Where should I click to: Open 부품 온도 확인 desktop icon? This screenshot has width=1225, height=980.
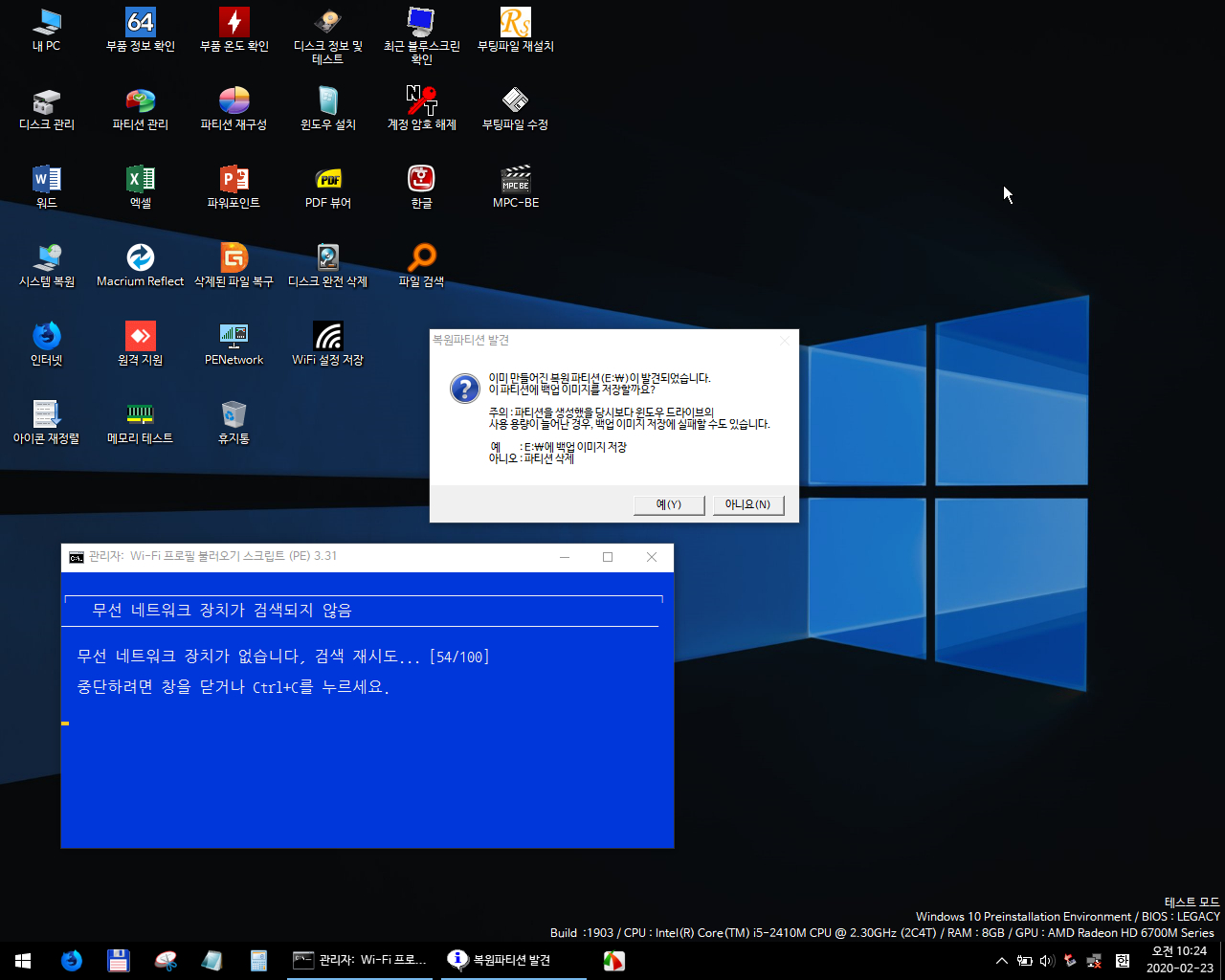pos(234,30)
